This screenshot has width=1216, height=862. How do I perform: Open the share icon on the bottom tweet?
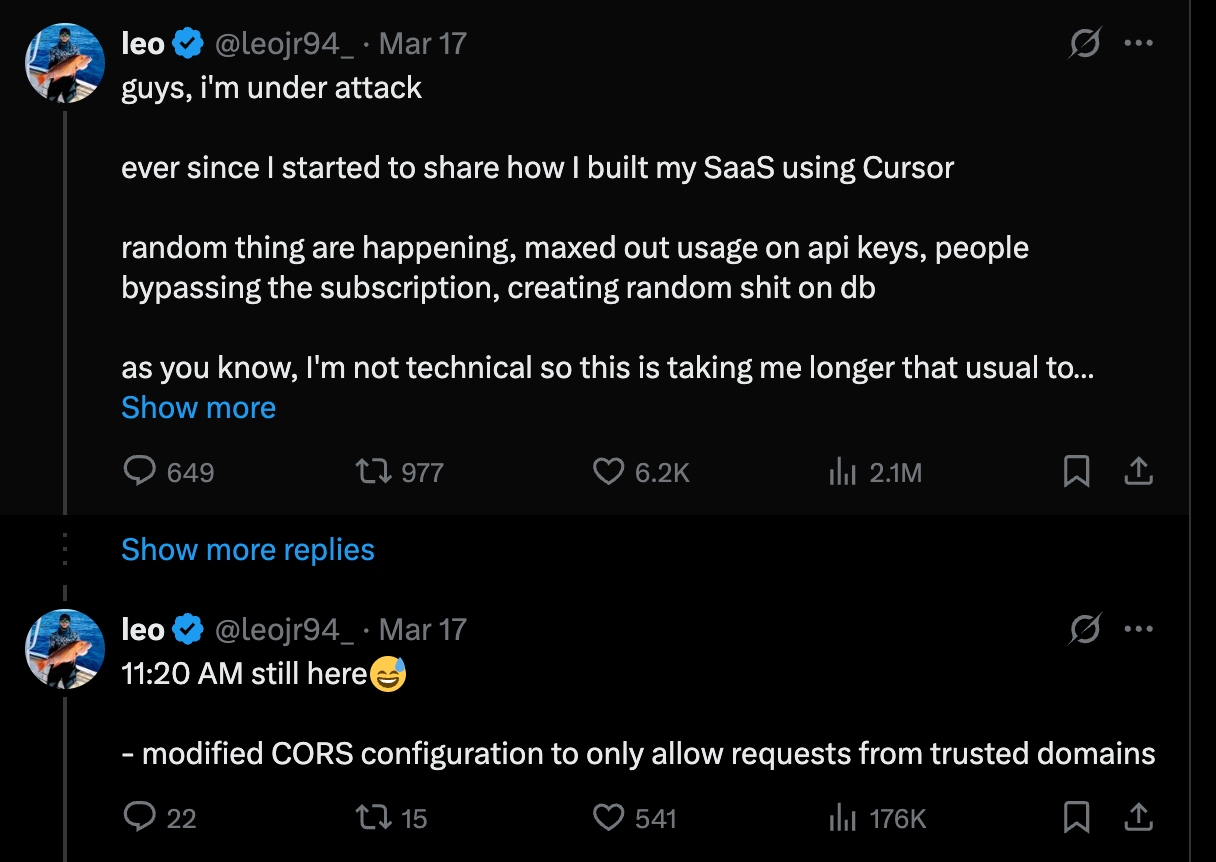point(1138,817)
